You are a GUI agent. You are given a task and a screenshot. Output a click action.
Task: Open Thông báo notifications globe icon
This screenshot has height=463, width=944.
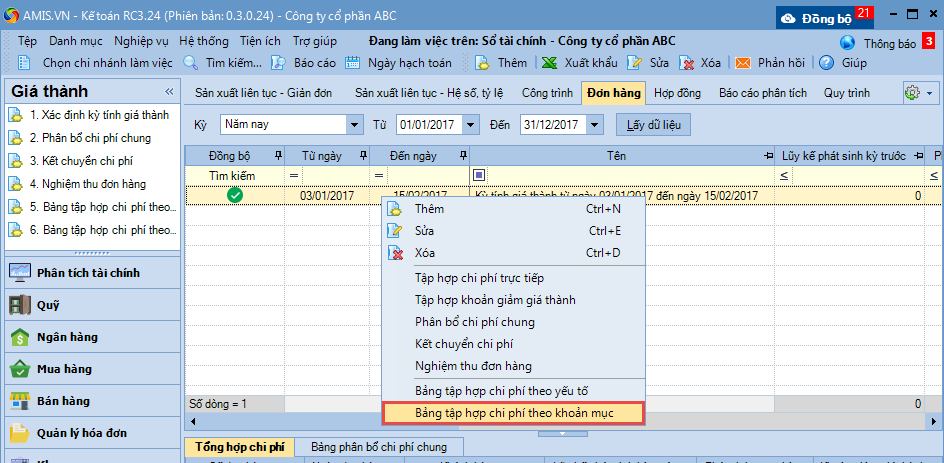tap(848, 43)
